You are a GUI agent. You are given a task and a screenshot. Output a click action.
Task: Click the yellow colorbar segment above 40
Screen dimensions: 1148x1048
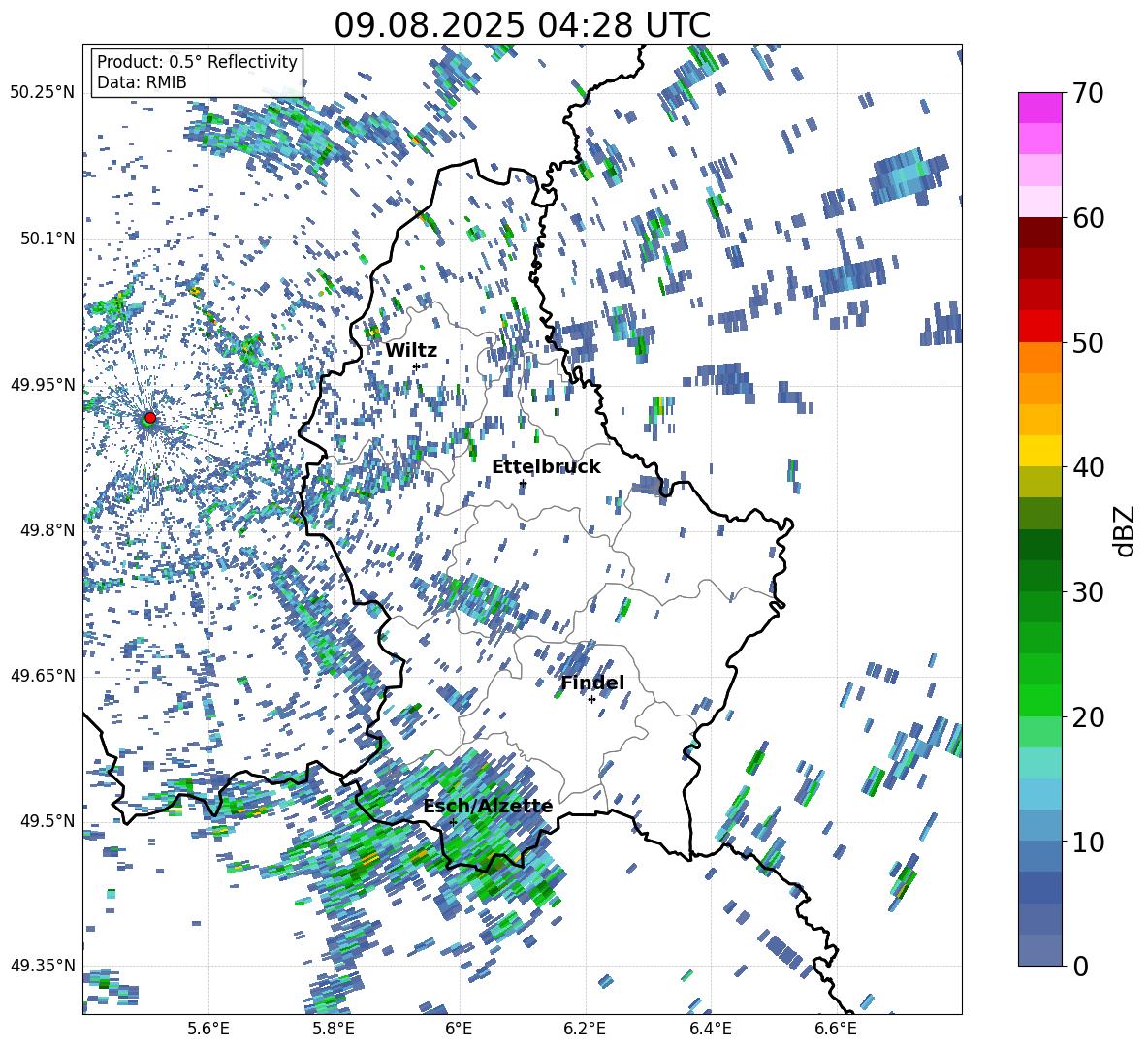[x=1039, y=451]
